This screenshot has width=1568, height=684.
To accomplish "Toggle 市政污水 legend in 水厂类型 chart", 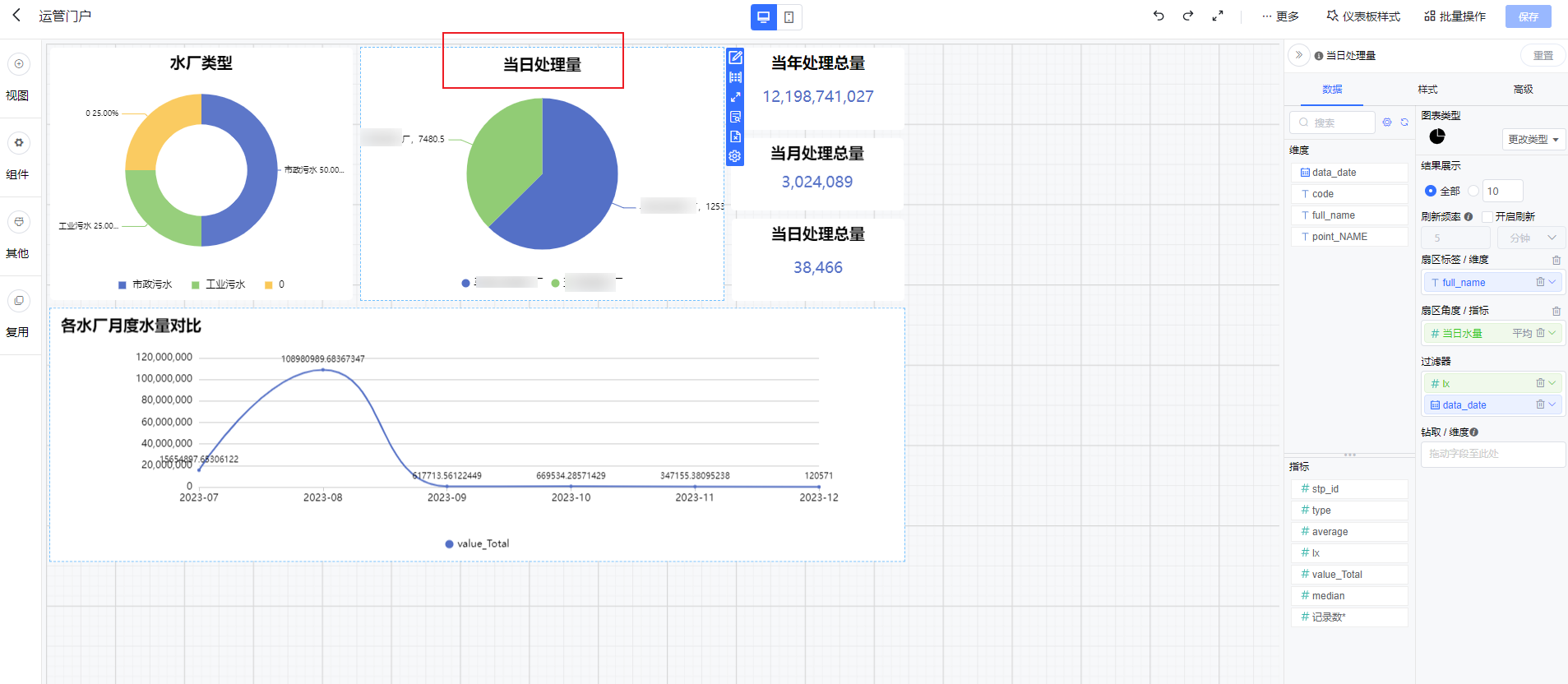I will 146,284.
